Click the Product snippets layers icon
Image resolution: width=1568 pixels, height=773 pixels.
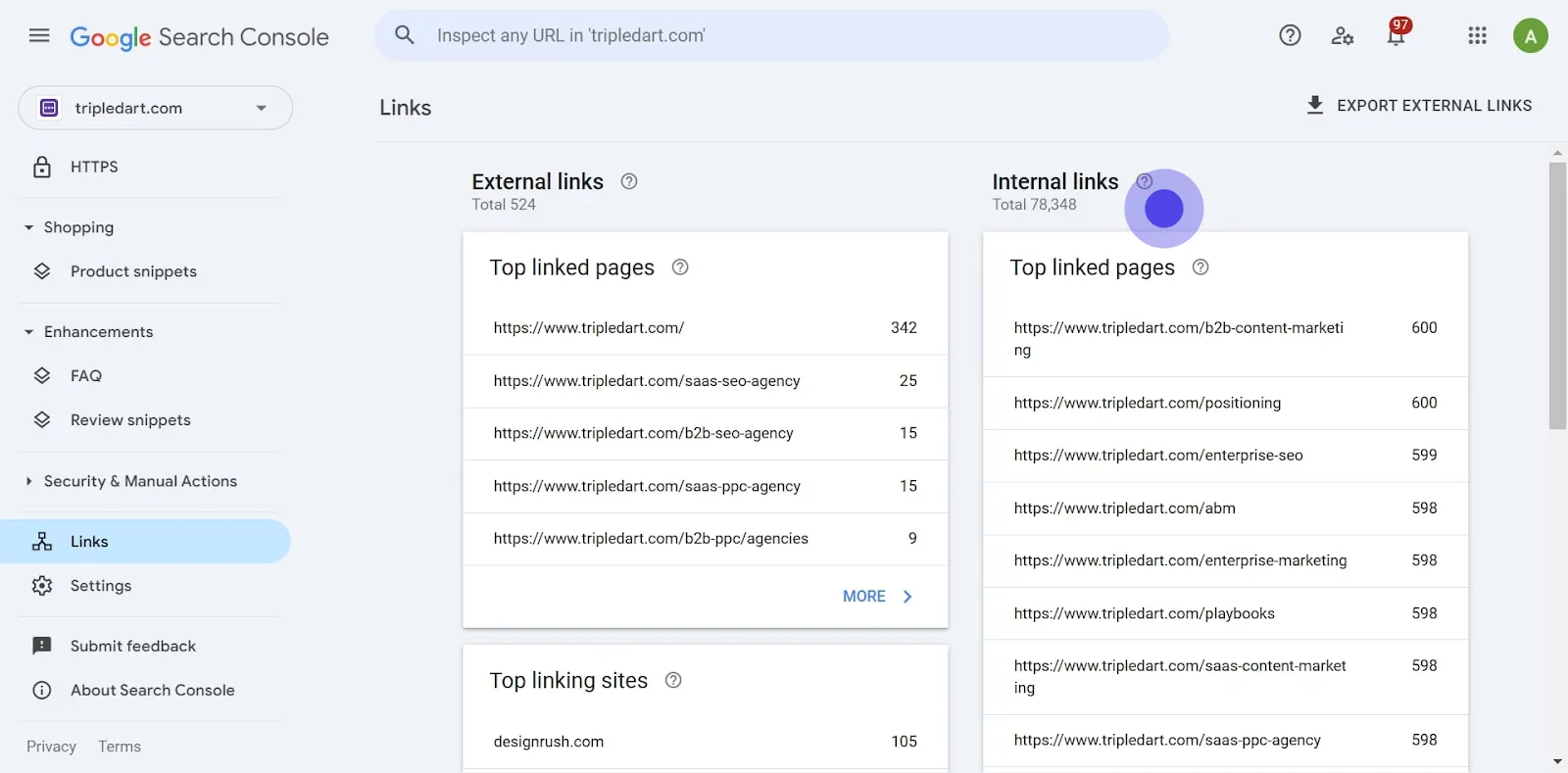pyautogui.click(x=41, y=271)
